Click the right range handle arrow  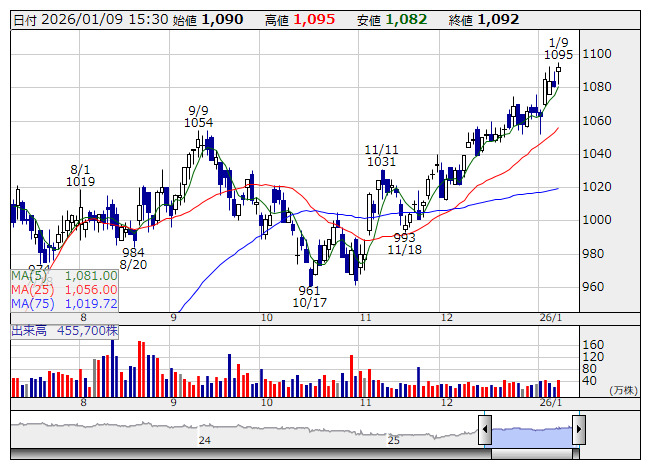tap(579, 429)
